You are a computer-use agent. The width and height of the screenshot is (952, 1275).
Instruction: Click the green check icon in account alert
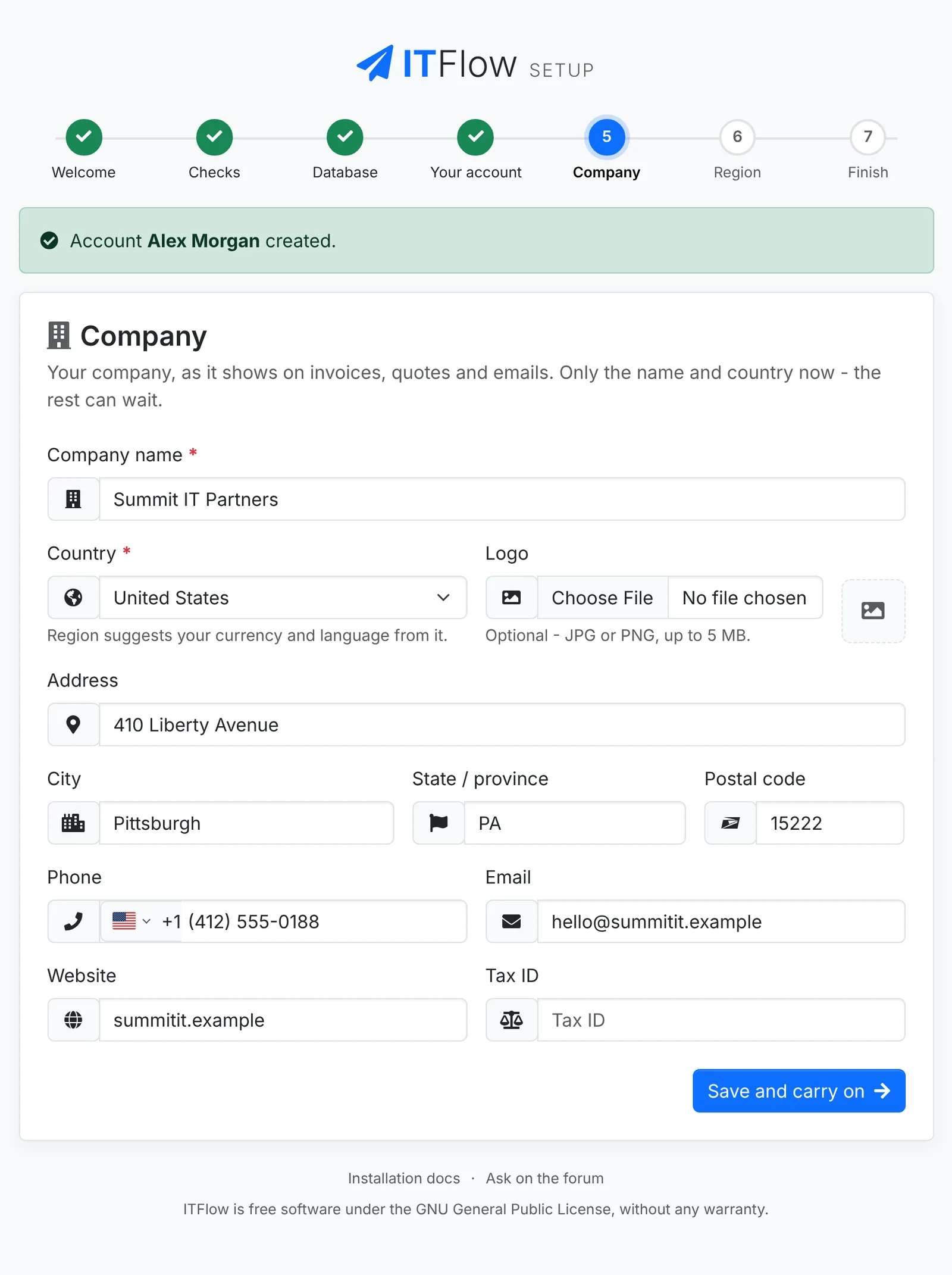click(49, 240)
